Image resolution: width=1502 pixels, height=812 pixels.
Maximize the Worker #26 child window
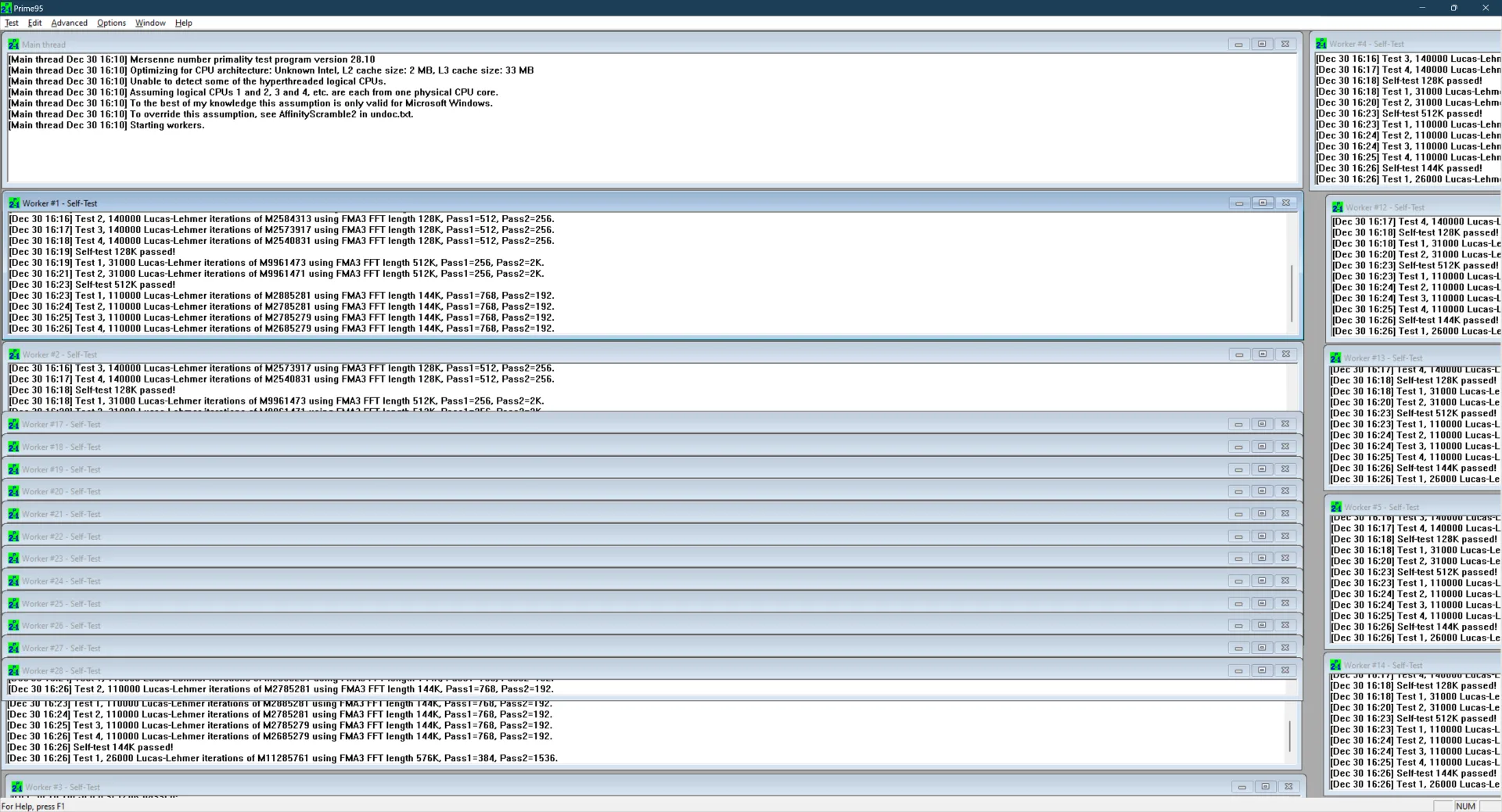pos(1262,626)
